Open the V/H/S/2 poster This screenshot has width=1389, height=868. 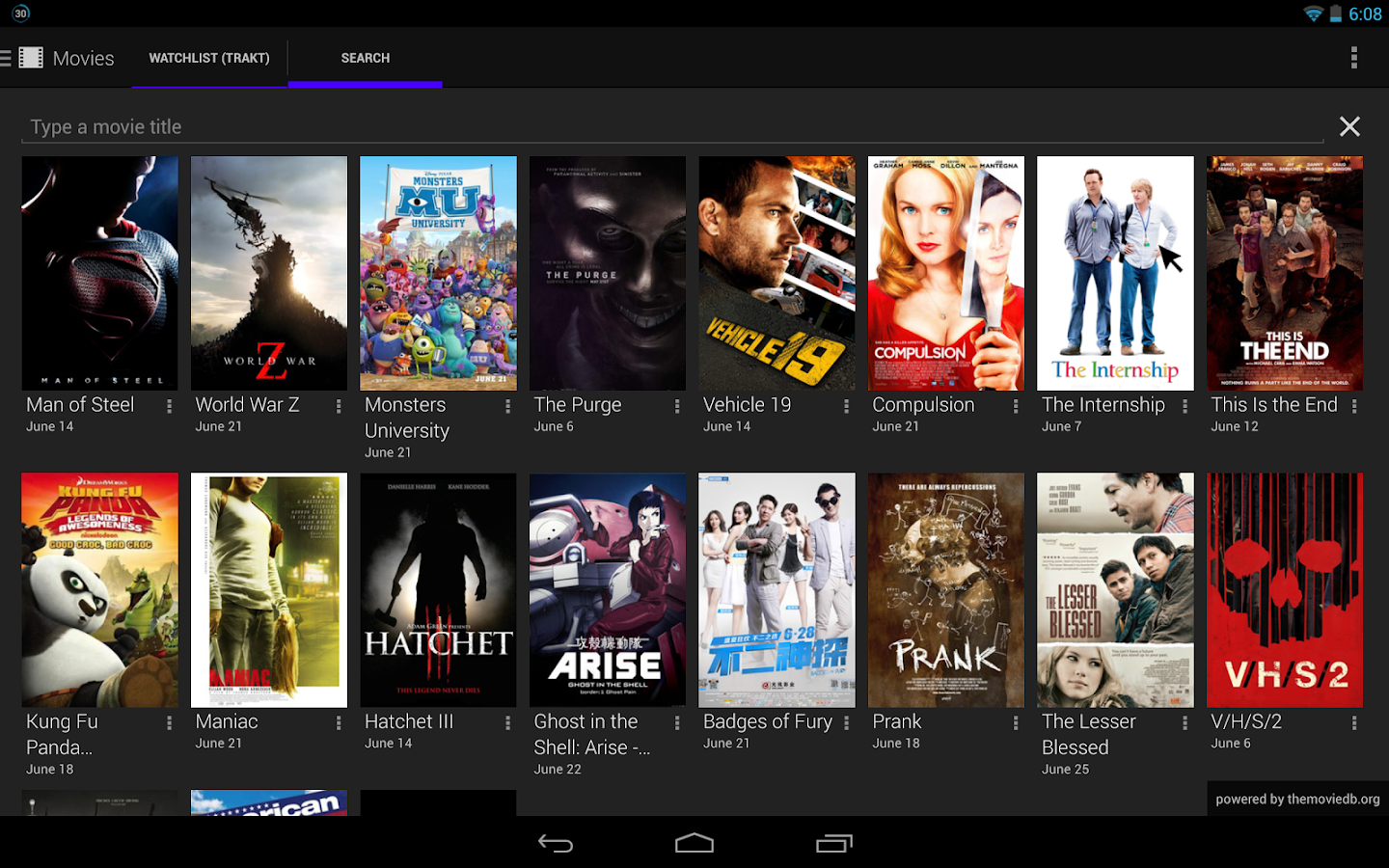click(x=1285, y=589)
